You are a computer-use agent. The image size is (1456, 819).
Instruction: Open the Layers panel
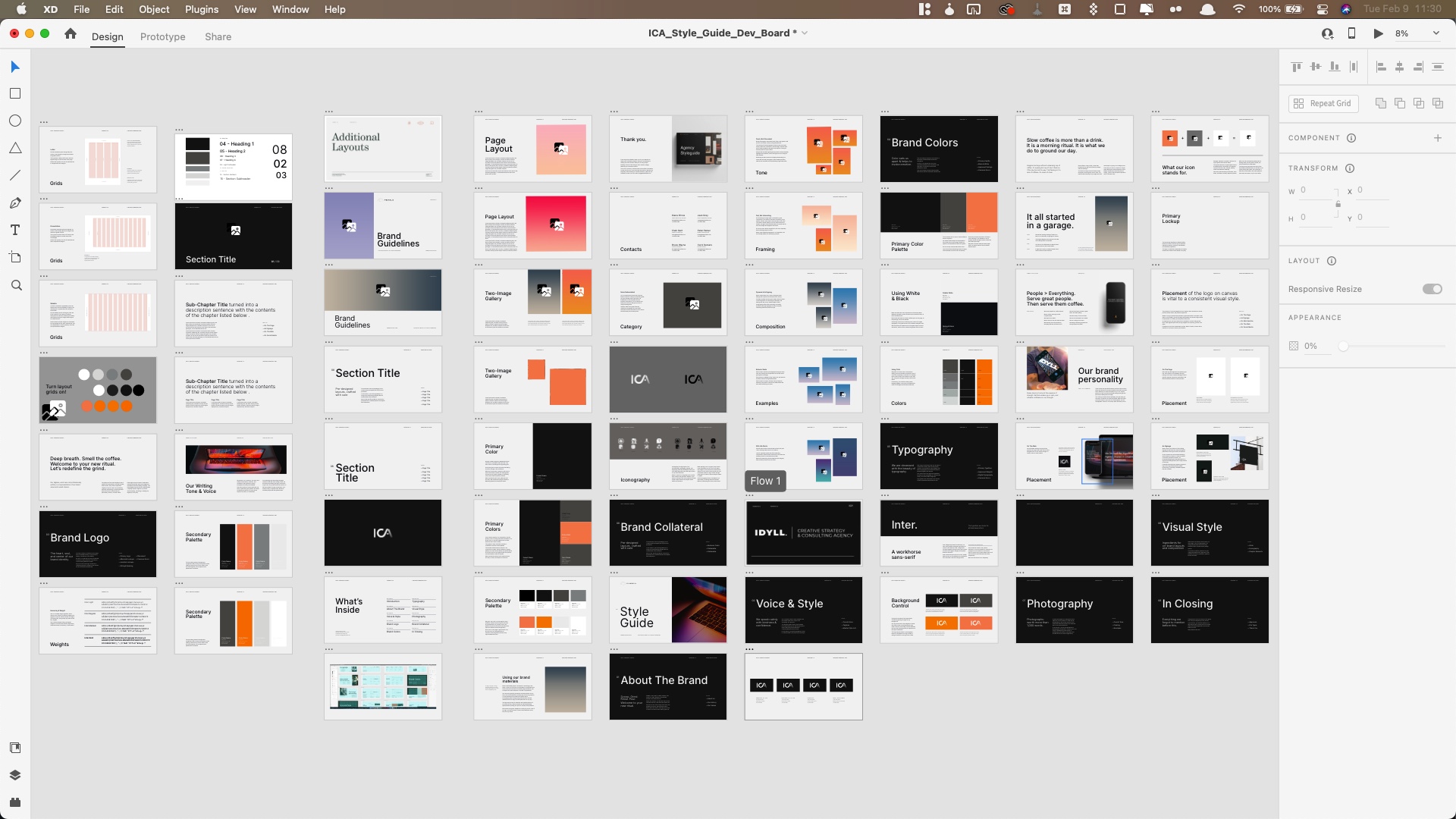(15, 775)
